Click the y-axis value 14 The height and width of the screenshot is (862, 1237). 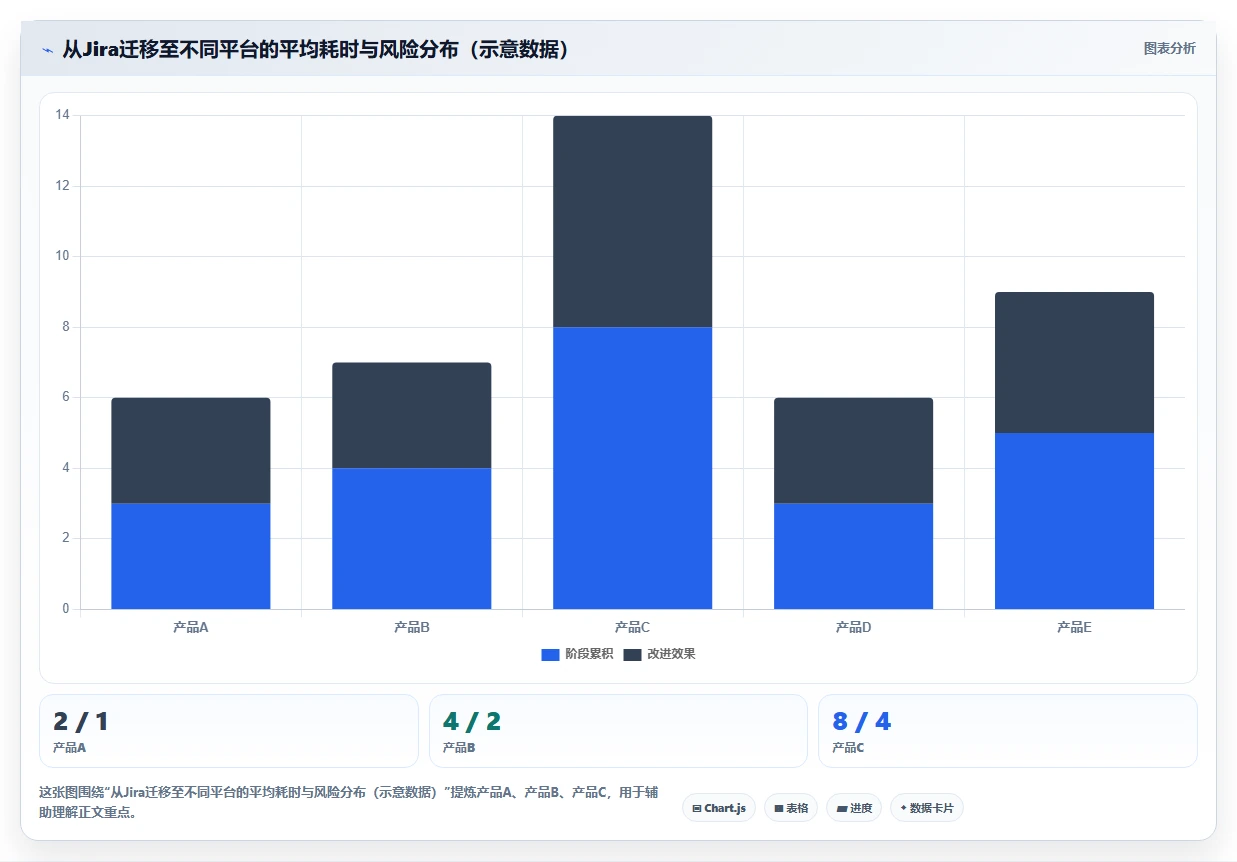pos(63,115)
